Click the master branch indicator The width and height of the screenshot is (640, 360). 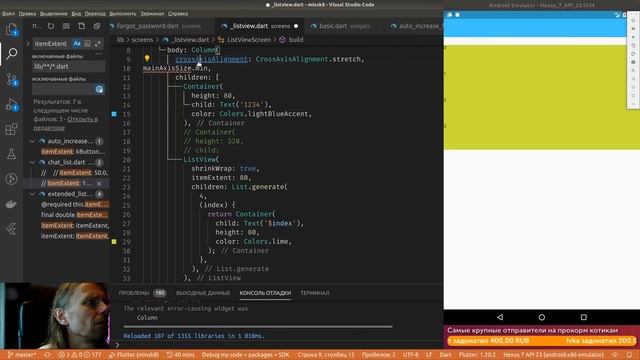coord(22,355)
